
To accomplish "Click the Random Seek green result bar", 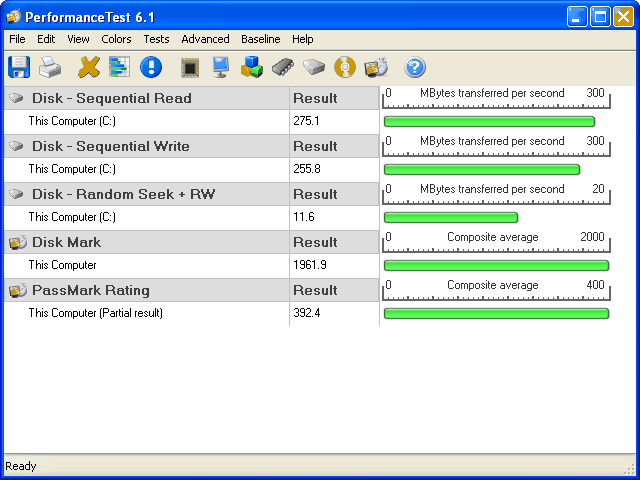I will [x=451, y=218].
